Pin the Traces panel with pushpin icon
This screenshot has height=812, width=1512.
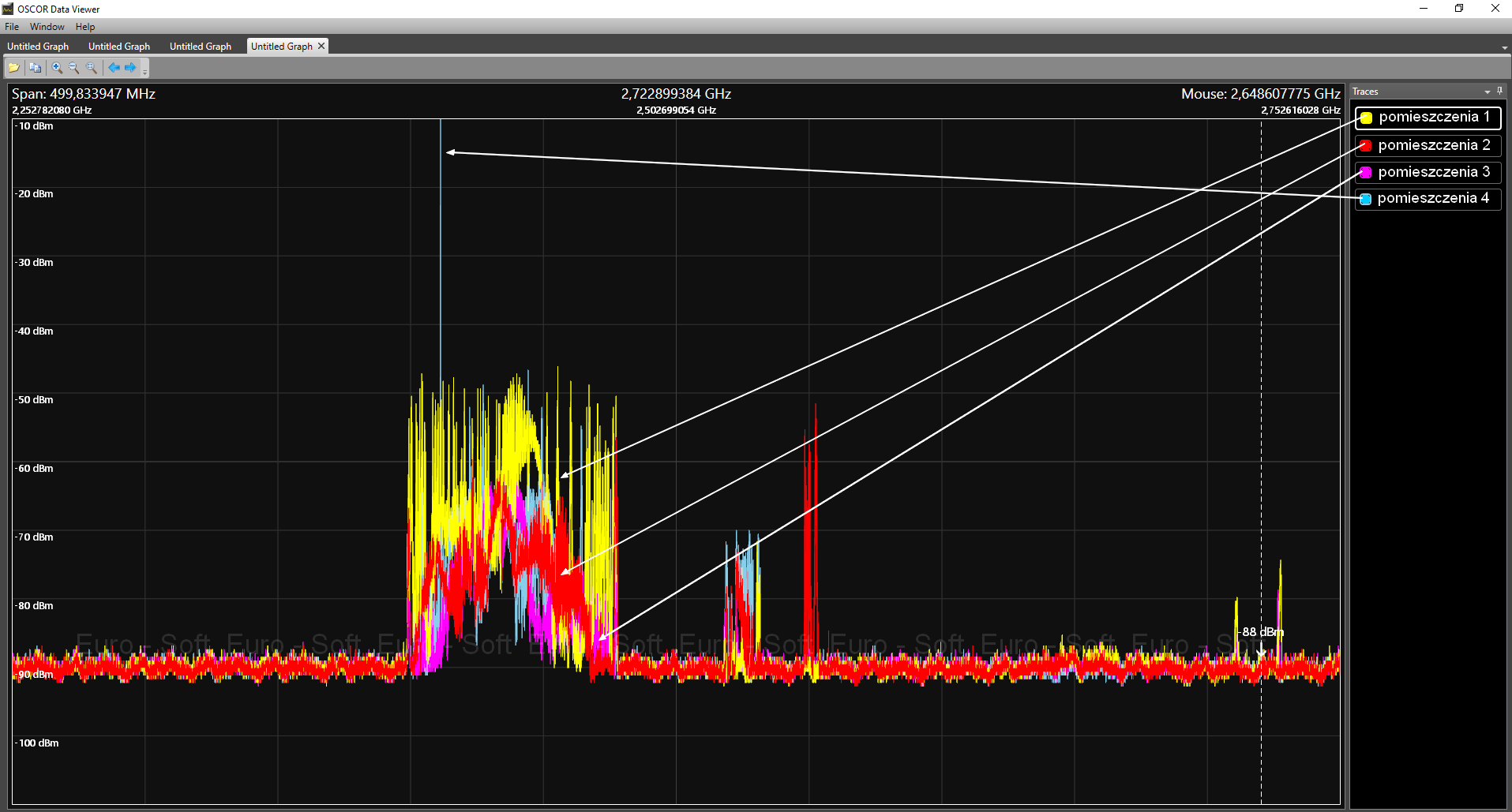coord(1499,92)
